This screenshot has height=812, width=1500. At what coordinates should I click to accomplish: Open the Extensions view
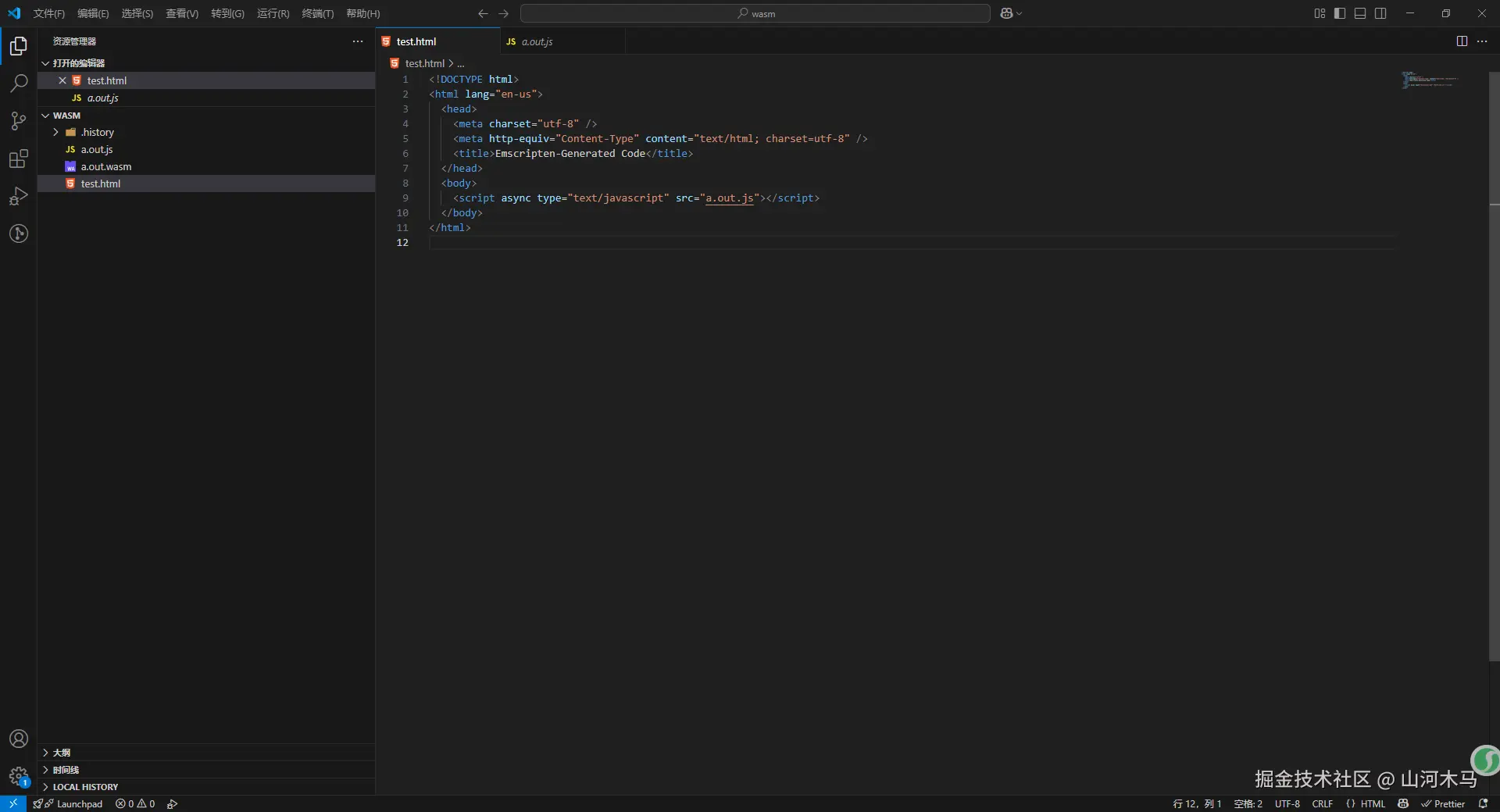(x=19, y=158)
